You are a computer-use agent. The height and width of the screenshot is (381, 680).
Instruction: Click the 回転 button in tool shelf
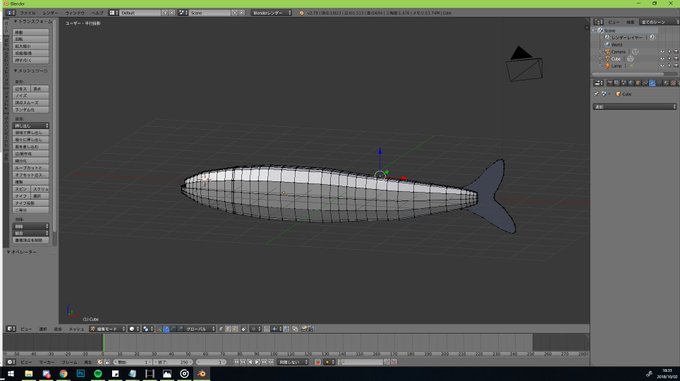pos(31,39)
